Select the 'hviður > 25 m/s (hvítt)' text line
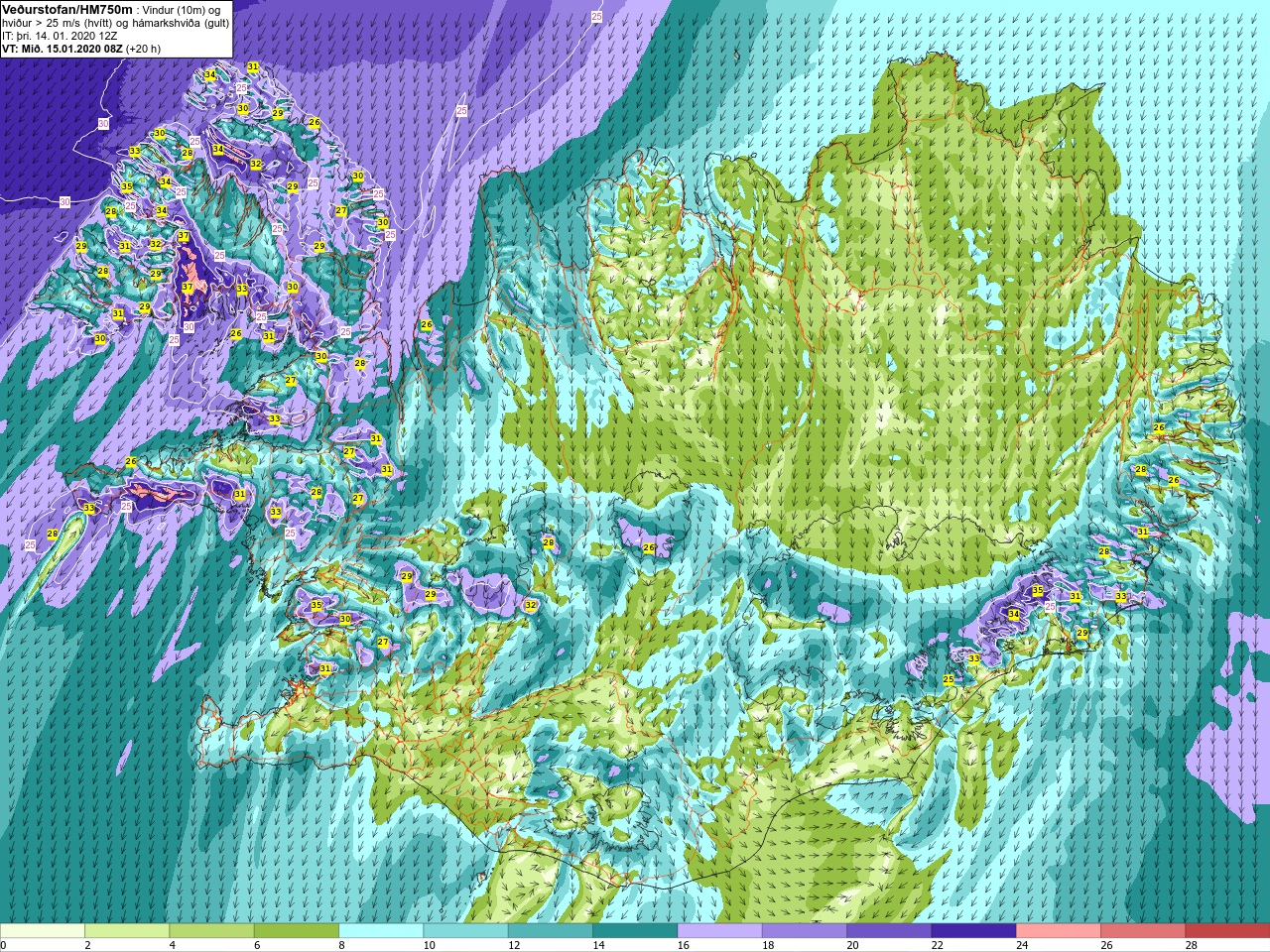The width and height of the screenshot is (1270, 952). pyautogui.click(x=61, y=22)
